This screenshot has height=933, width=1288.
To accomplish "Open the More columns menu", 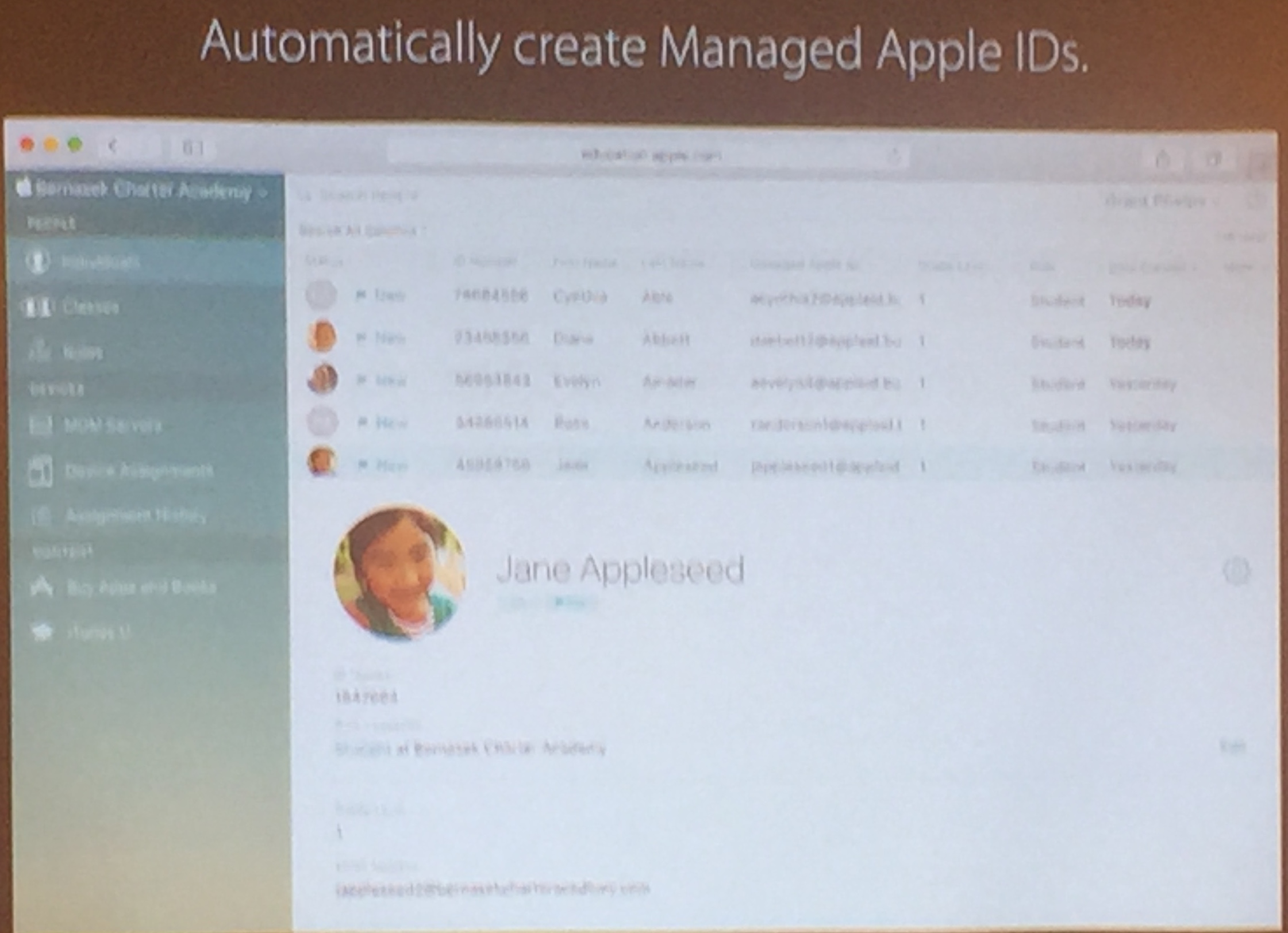I will 1245,267.
